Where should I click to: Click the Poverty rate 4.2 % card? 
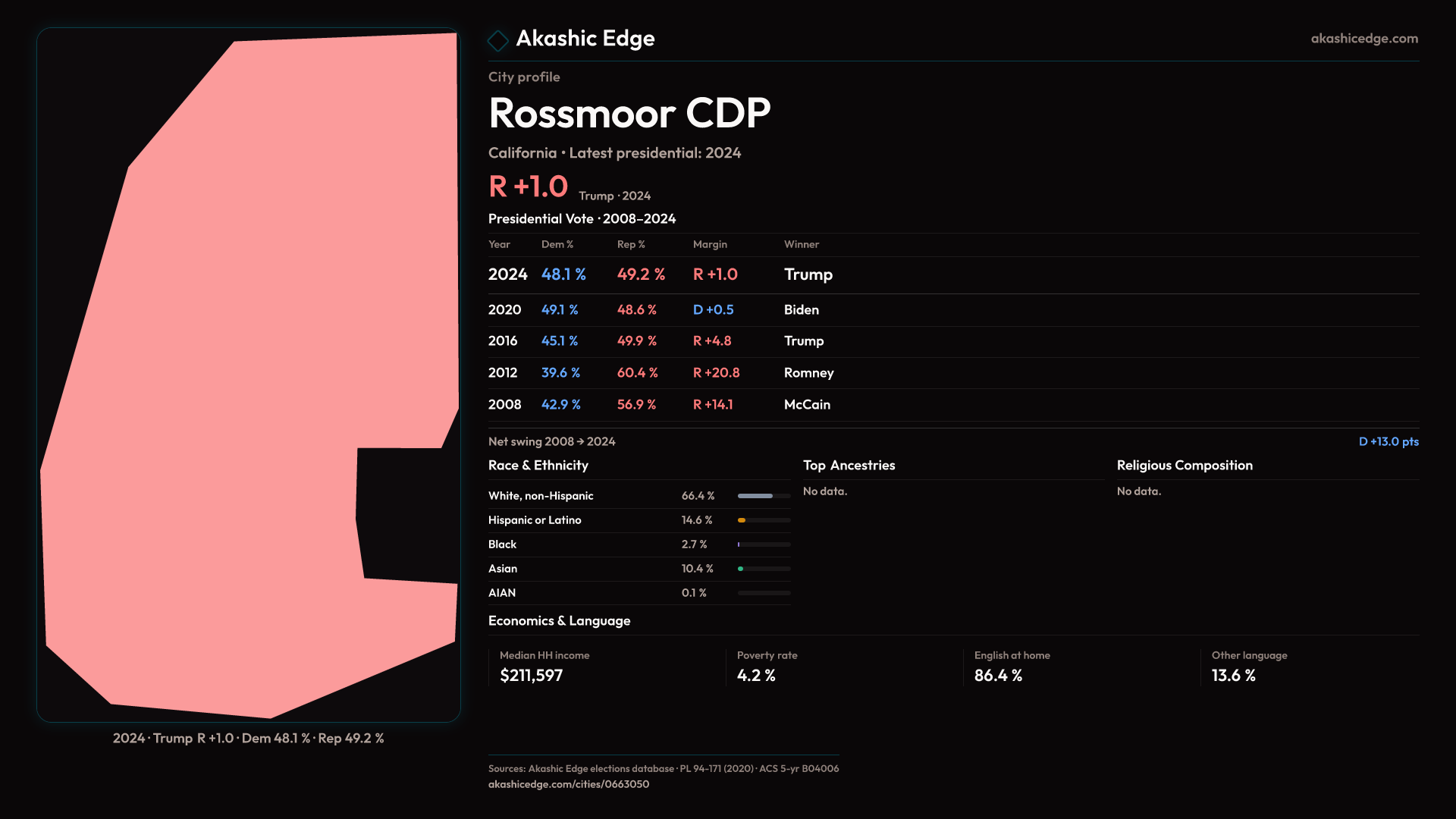pos(767,666)
